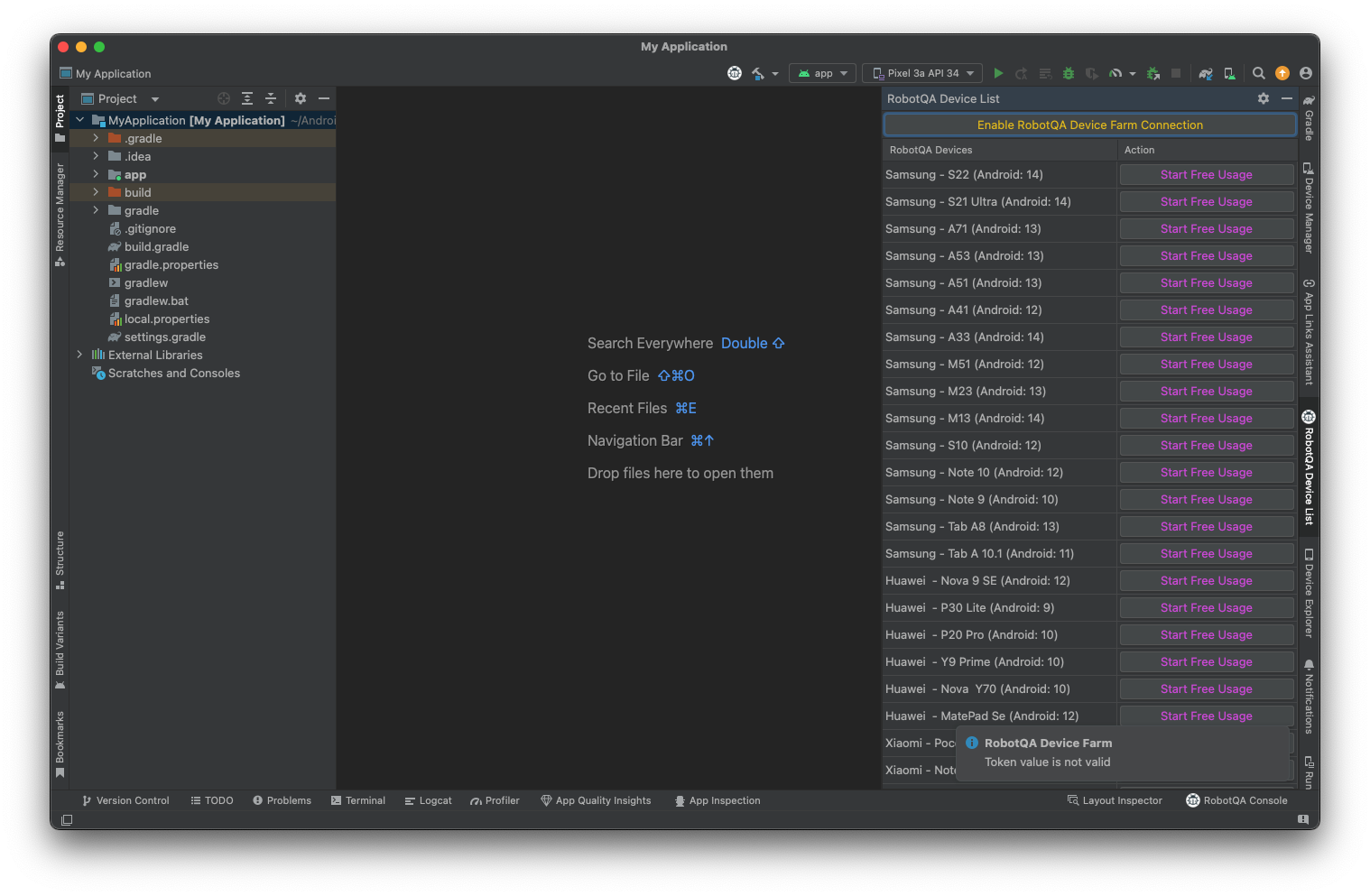The image size is (1370, 896).
Task: Open the Pixel 3a API 34 device dropdown
Action: click(x=921, y=73)
